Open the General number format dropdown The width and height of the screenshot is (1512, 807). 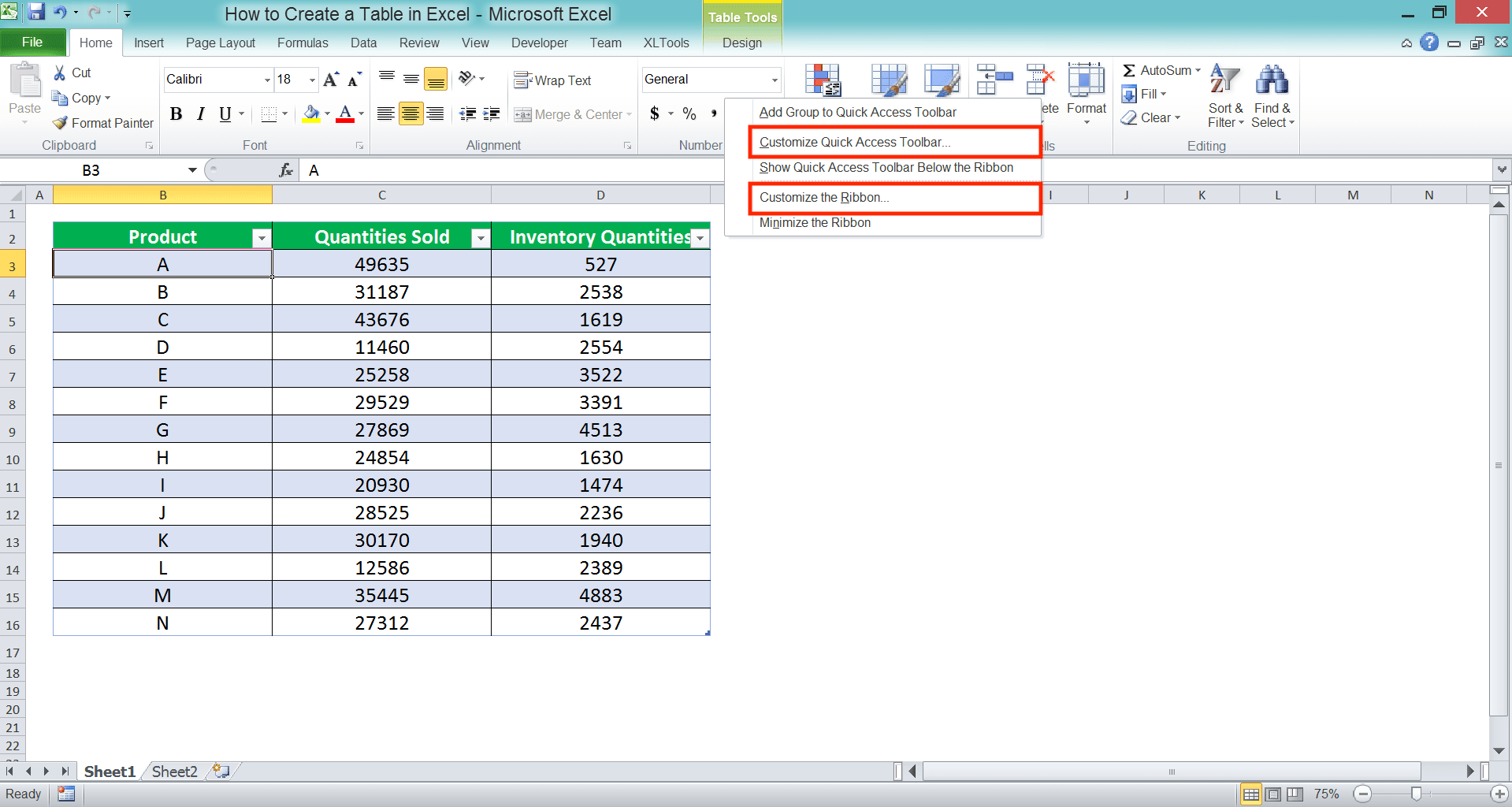coord(775,80)
